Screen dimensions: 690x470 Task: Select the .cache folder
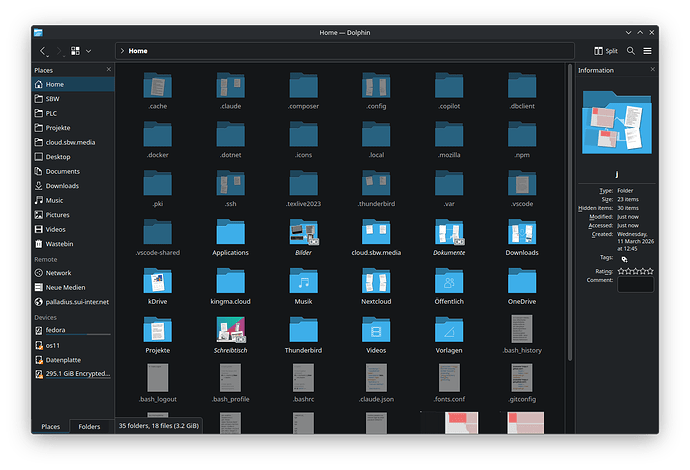tap(158, 91)
